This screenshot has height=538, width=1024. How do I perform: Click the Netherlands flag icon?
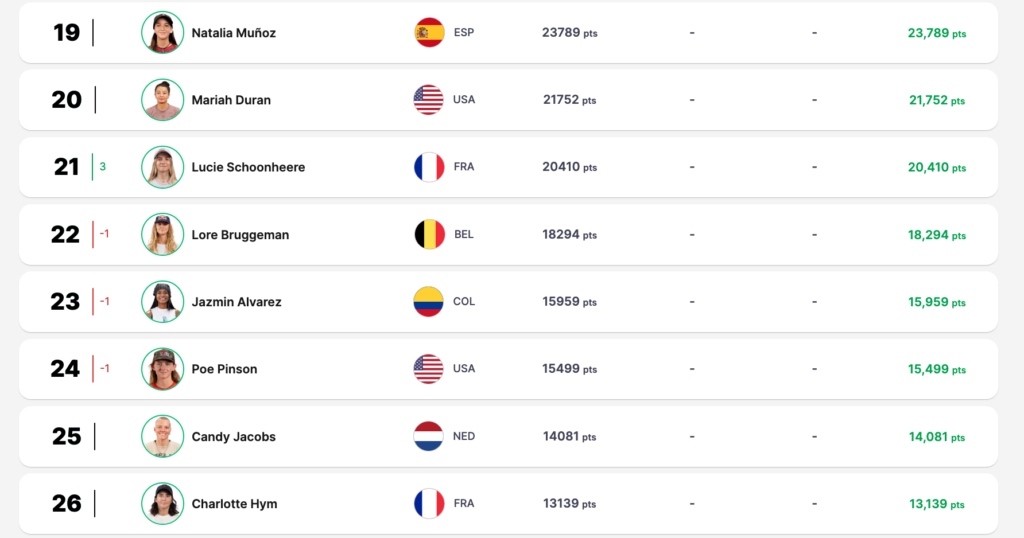coord(429,436)
